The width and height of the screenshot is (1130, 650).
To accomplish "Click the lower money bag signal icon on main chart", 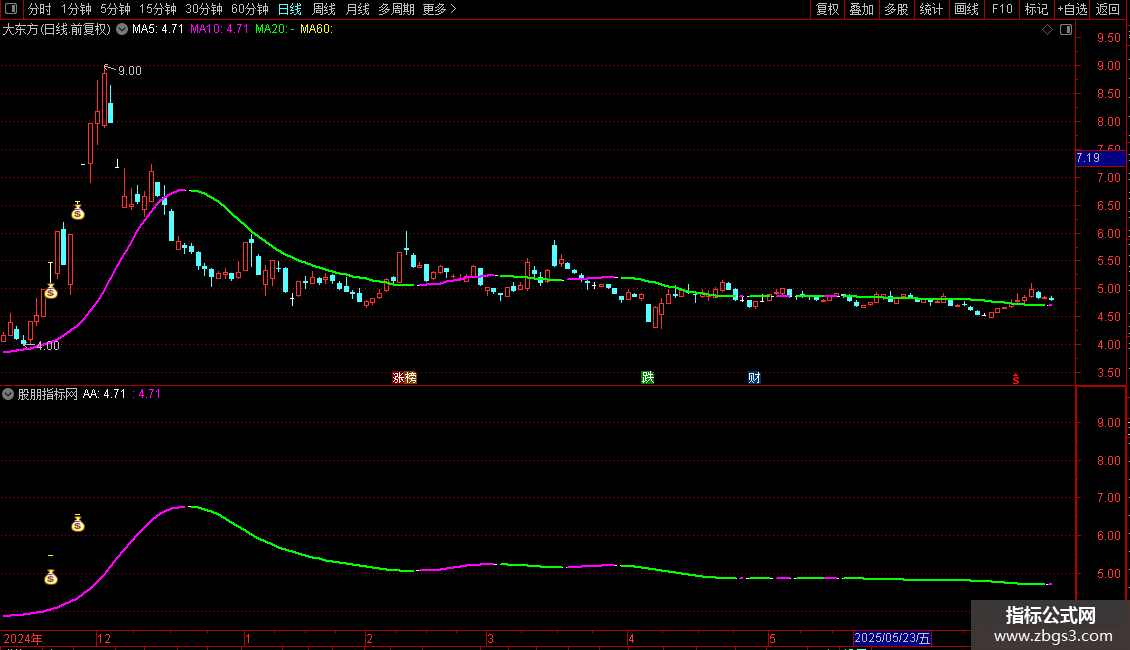I will point(50,291).
